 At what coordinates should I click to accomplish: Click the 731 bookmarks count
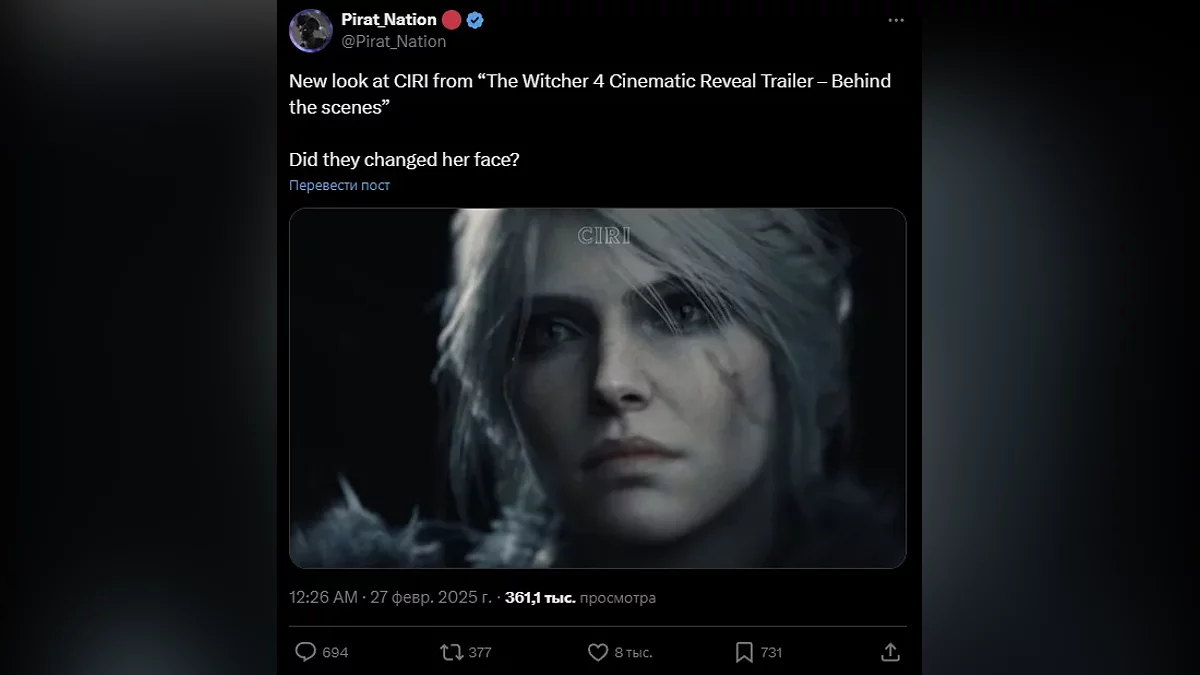coord(771,652)
